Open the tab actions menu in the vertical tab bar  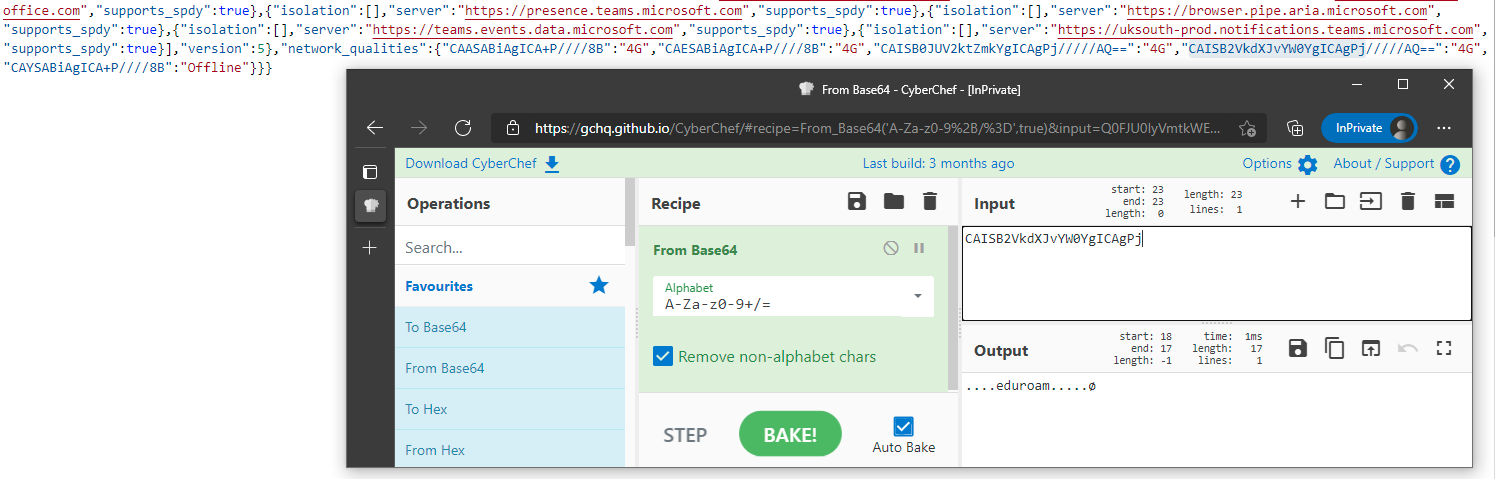(370, 172)
